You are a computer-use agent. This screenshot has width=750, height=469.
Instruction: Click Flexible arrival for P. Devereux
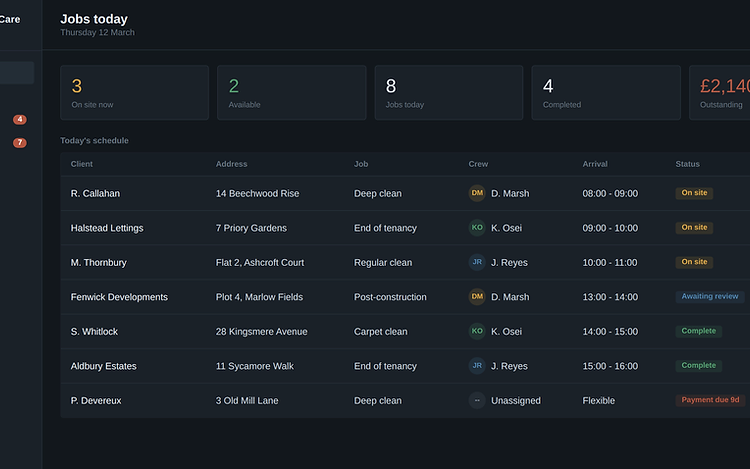tap(598, 401)
